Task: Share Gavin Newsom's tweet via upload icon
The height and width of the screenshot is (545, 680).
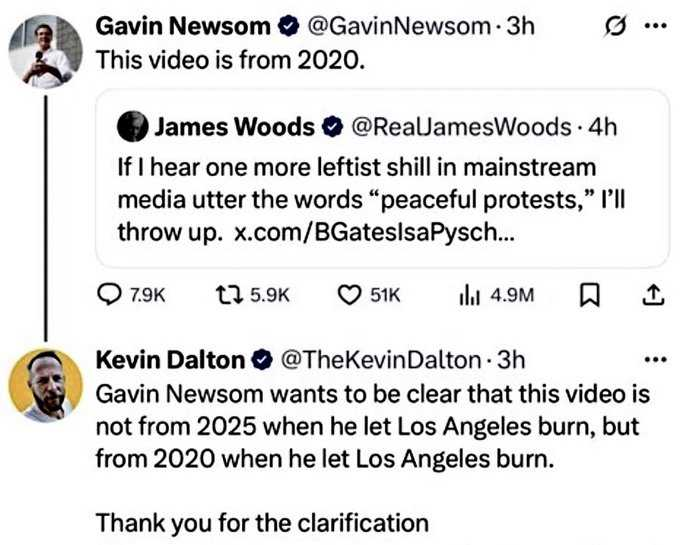Action: pos(653,295)
